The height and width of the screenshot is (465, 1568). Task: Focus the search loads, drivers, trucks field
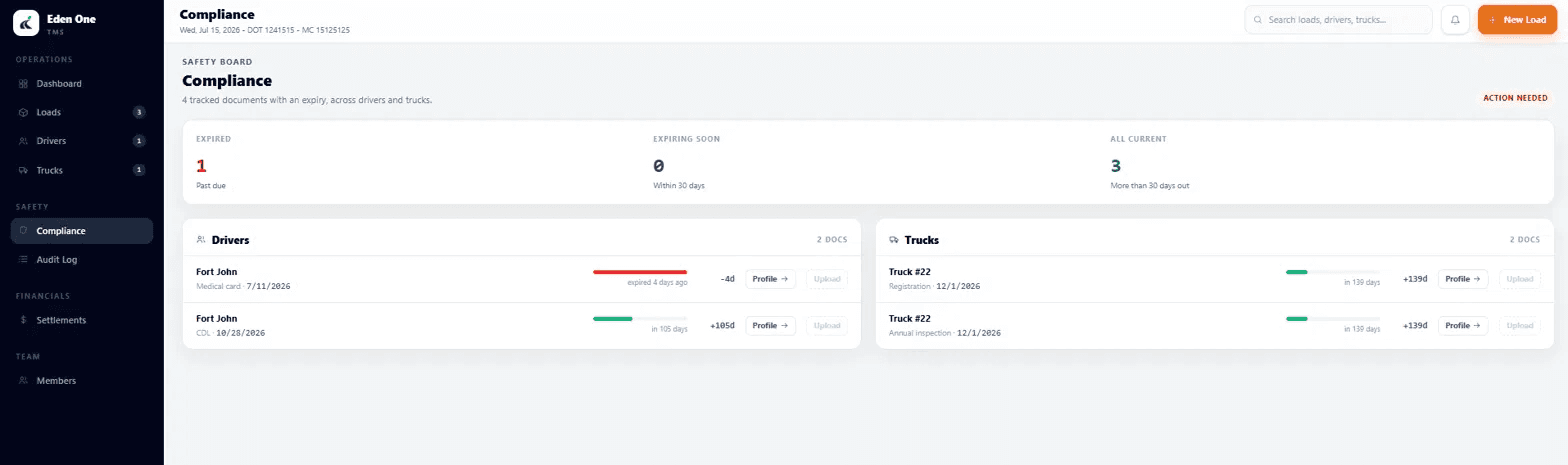click(x=1338, y=20)
